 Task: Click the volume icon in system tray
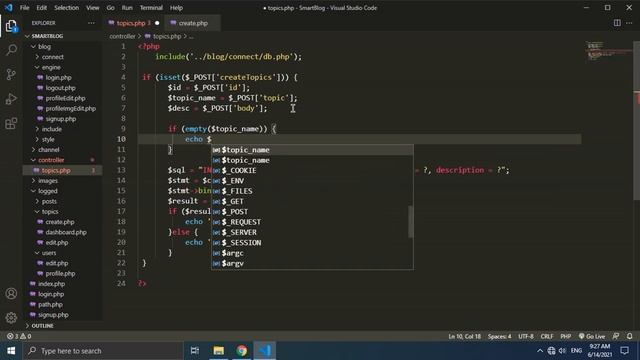pos(563,351)
